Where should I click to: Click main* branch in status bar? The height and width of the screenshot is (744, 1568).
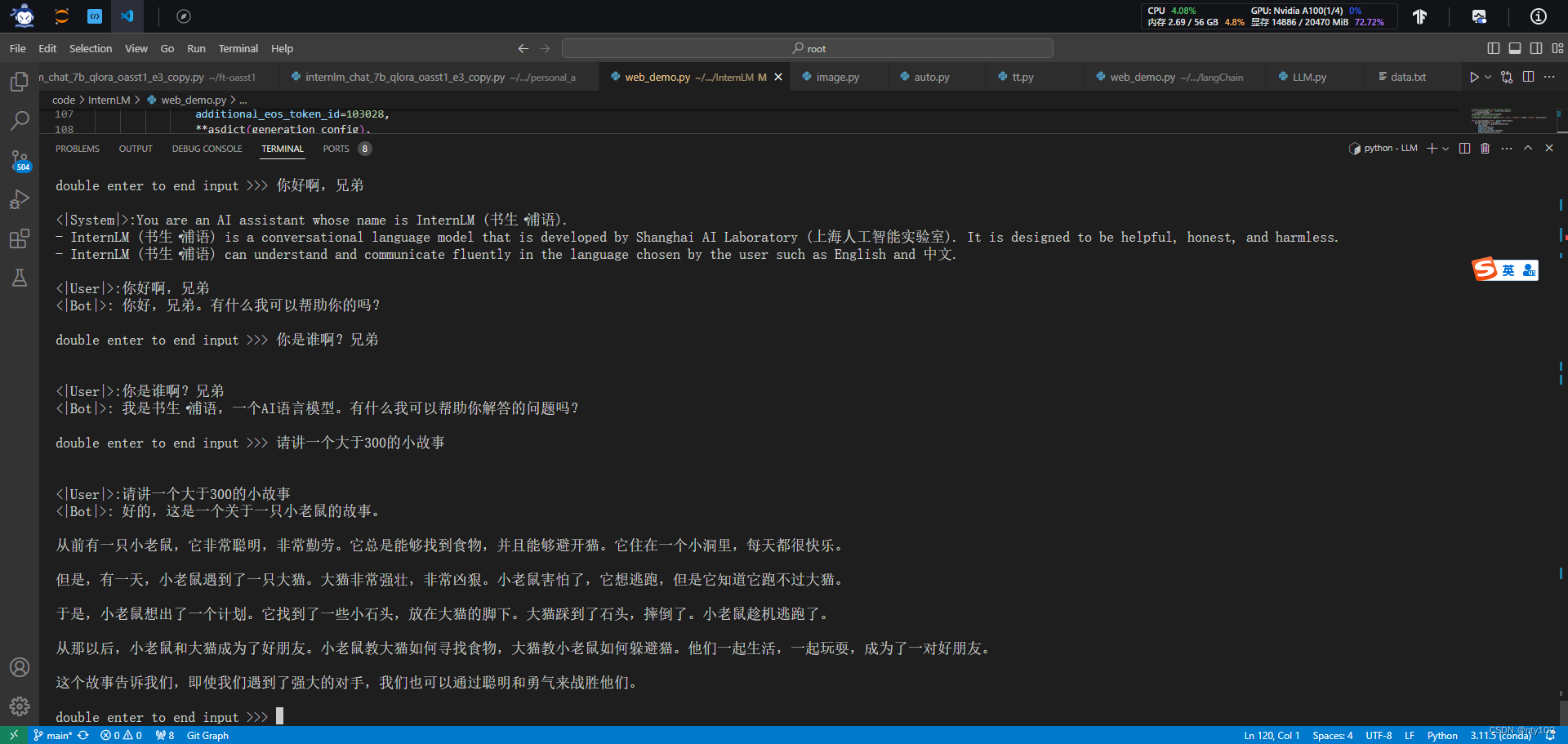[53, 735]
